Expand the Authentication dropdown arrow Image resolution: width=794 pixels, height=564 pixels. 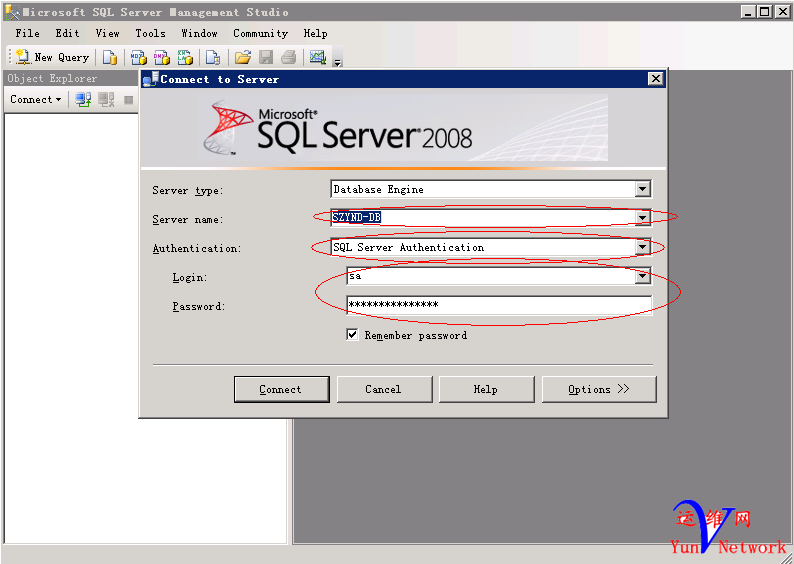pos(642,247)
